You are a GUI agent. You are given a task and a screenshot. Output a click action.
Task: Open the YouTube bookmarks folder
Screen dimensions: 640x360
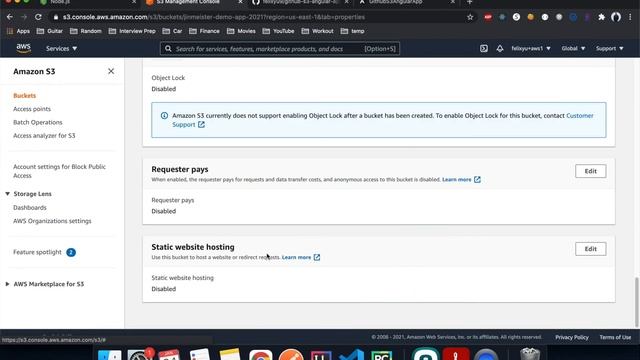(279, 31)
